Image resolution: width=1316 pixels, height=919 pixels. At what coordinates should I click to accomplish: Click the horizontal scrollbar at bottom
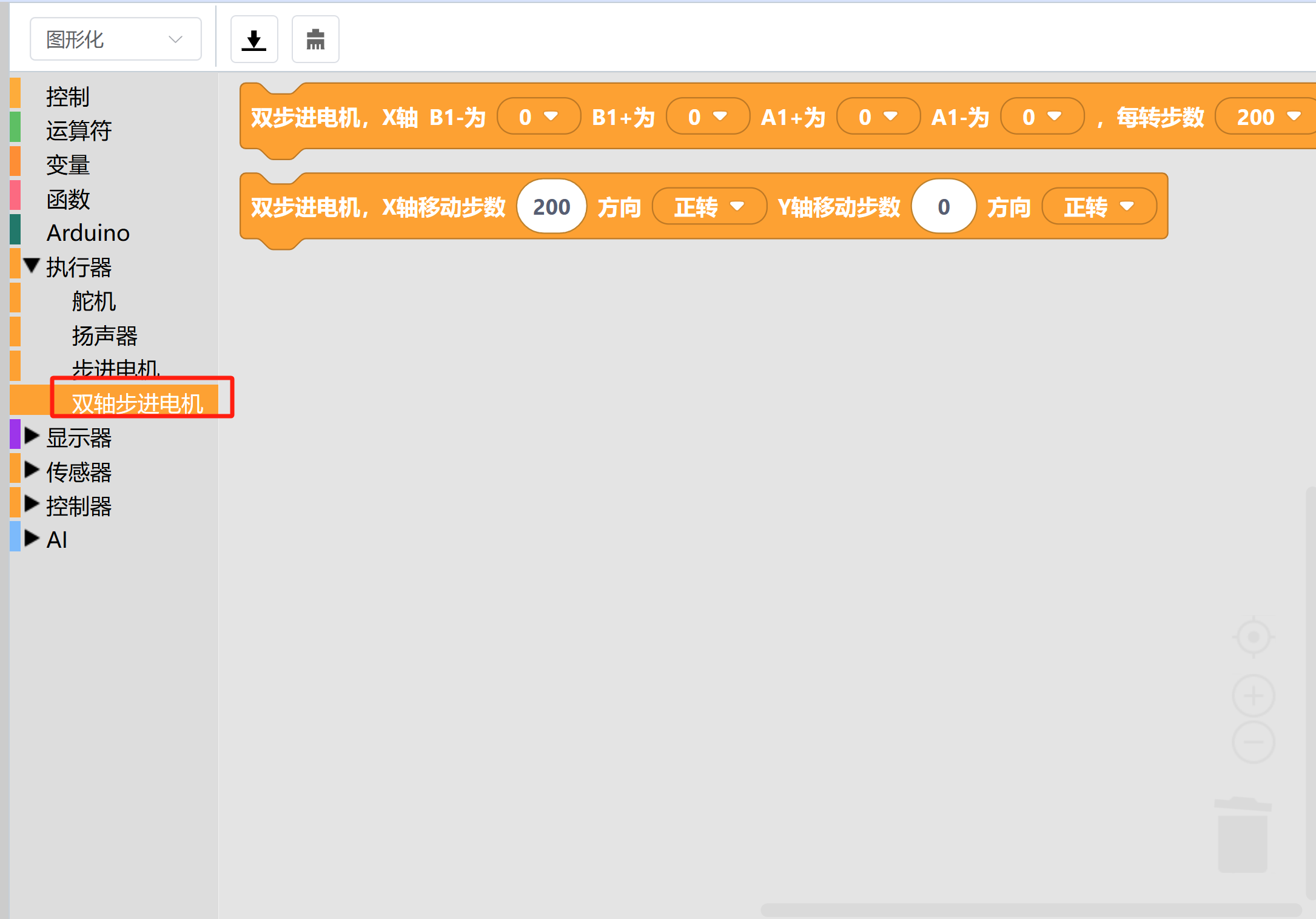[x=1031, y=909]
